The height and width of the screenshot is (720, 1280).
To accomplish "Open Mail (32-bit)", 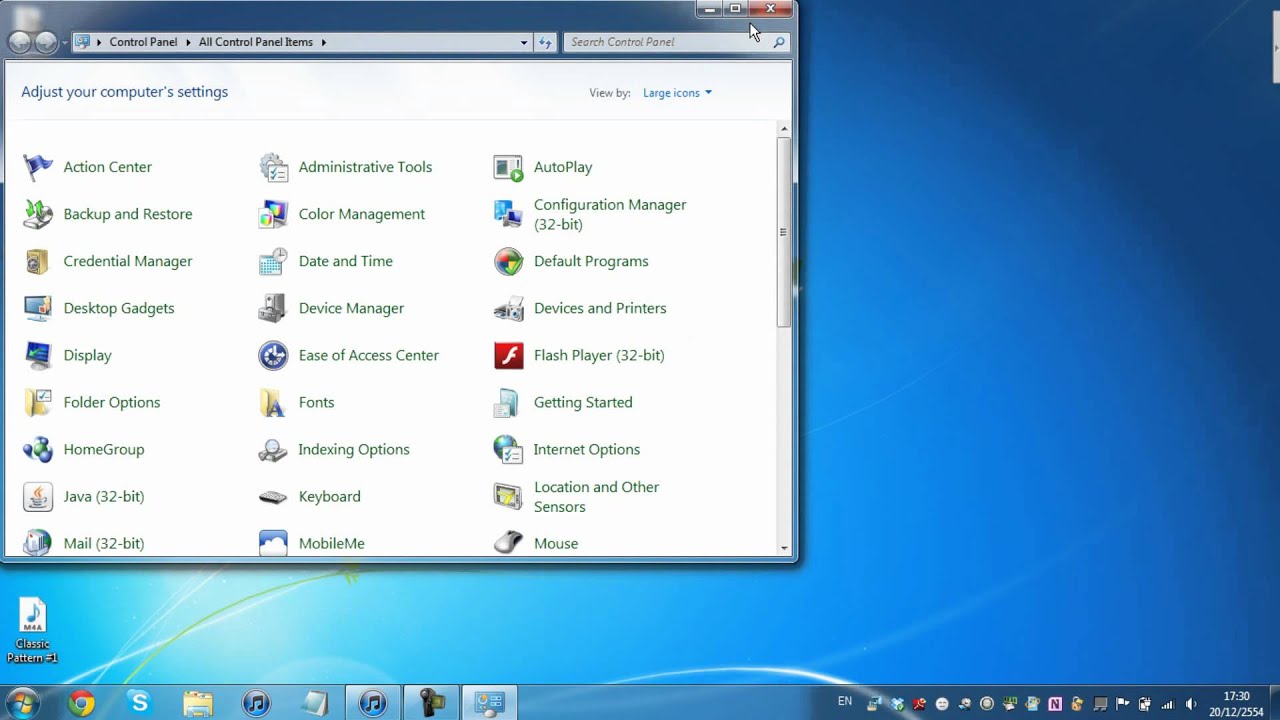I will (83, 543).
